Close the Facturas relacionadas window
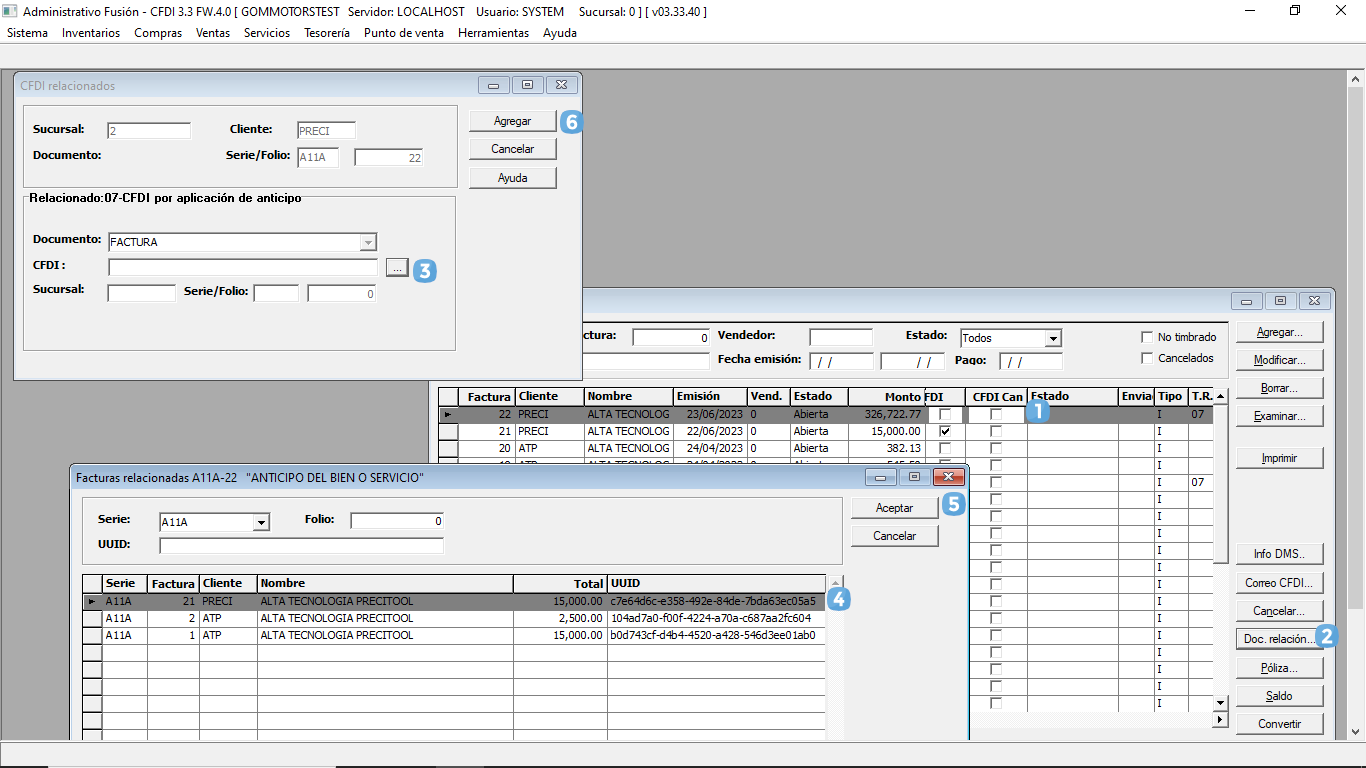Screen dimensions: 1366x768 [947, 477]
